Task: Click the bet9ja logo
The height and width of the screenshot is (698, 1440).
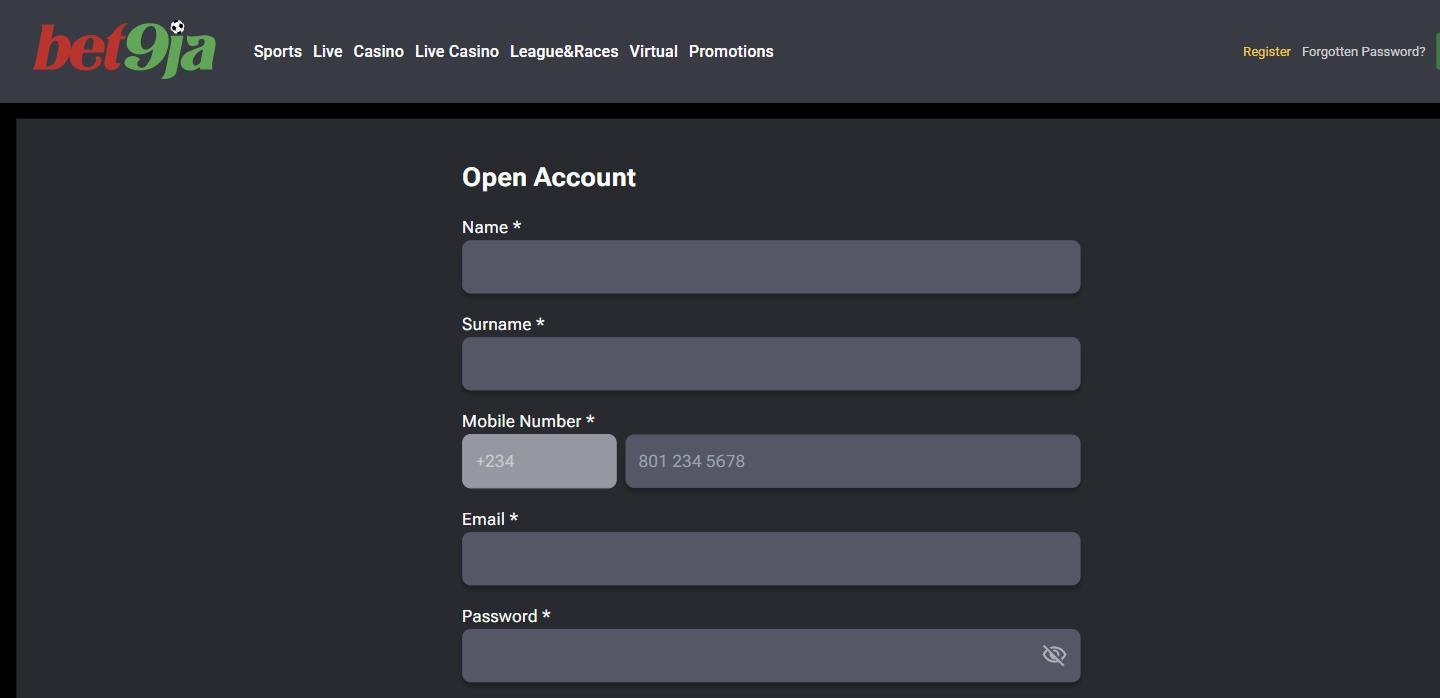Action: (x=124, y=49)
